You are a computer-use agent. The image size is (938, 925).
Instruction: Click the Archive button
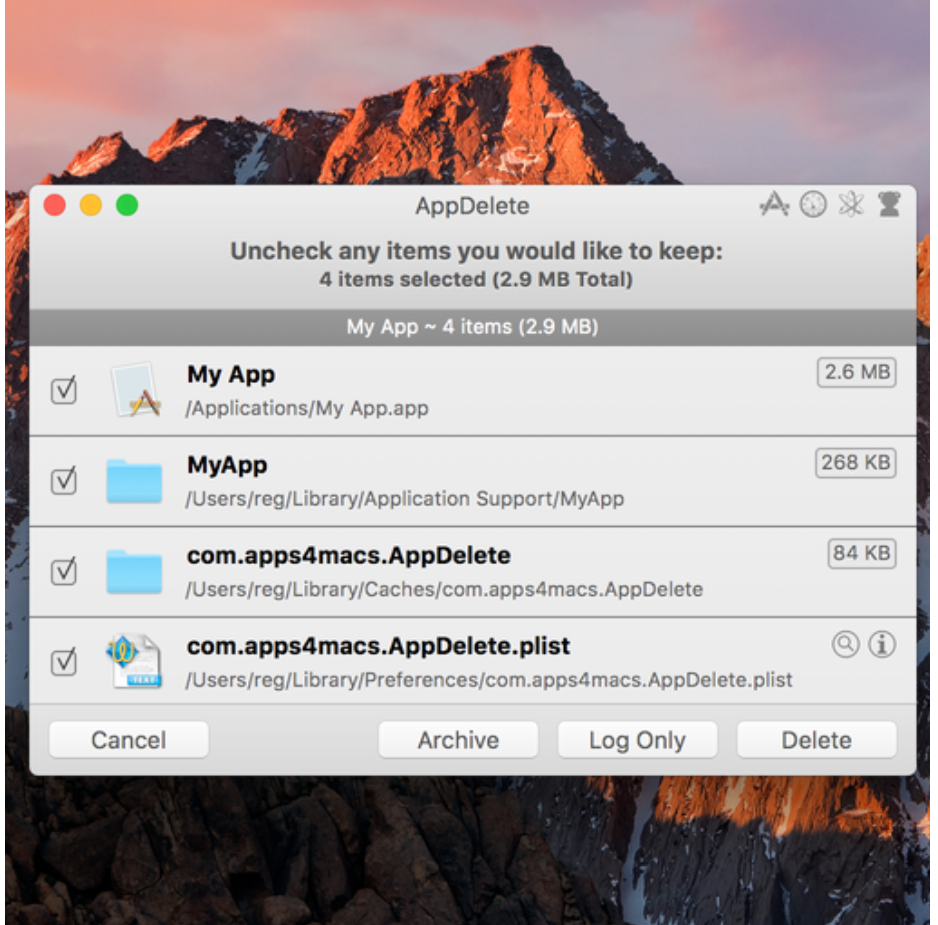pyautogui.click(x=458, y=740)
